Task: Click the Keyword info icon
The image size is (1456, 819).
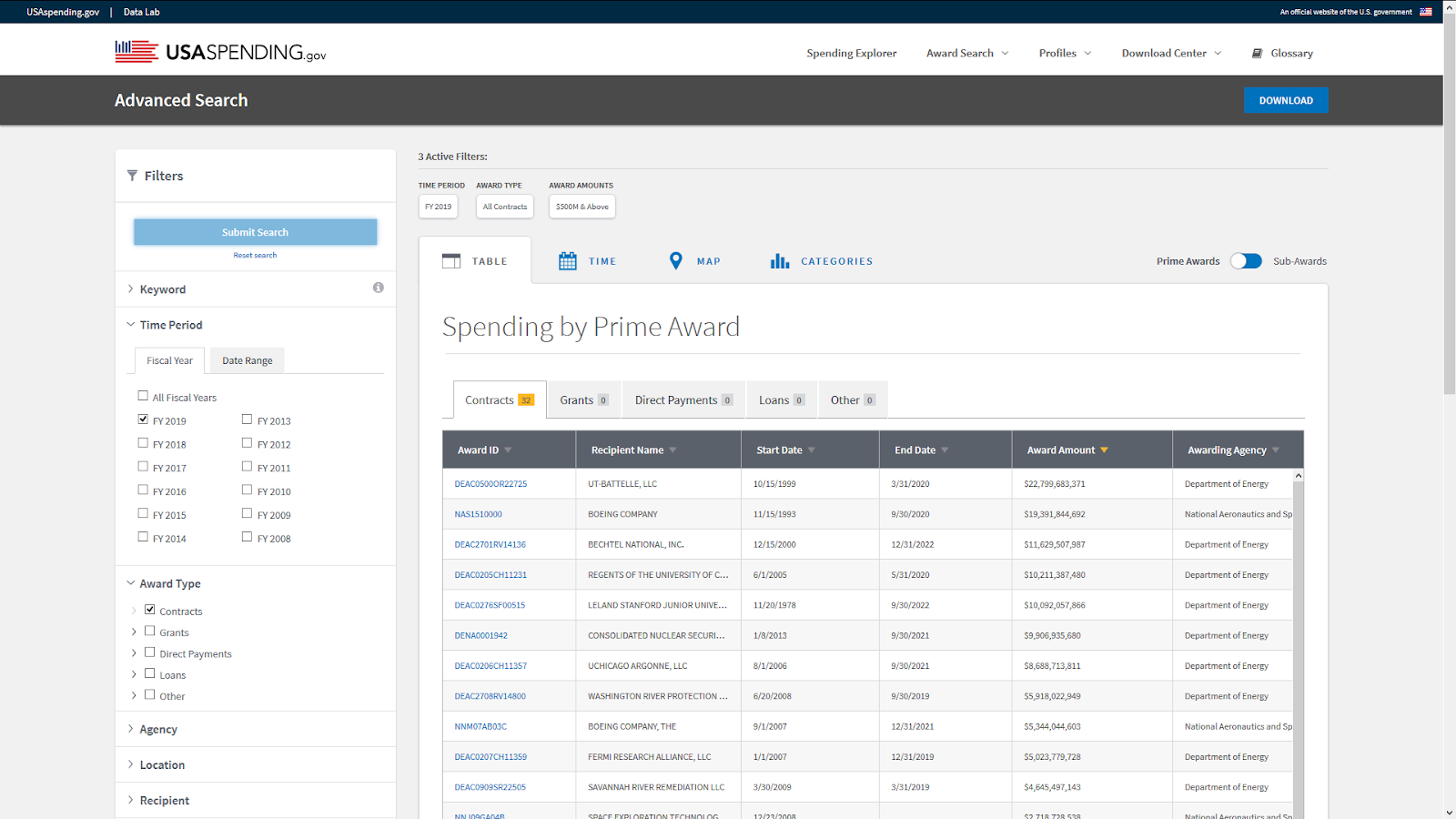Action: coord(378,288)
